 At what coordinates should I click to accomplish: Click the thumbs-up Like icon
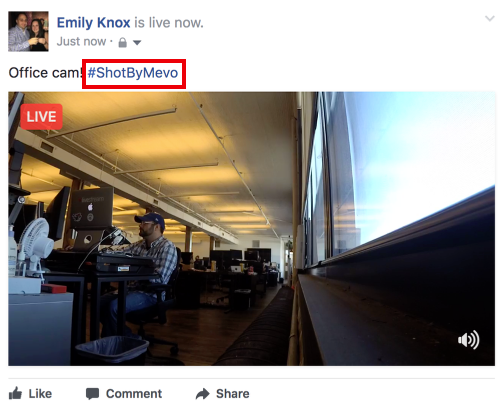(15, 393)
